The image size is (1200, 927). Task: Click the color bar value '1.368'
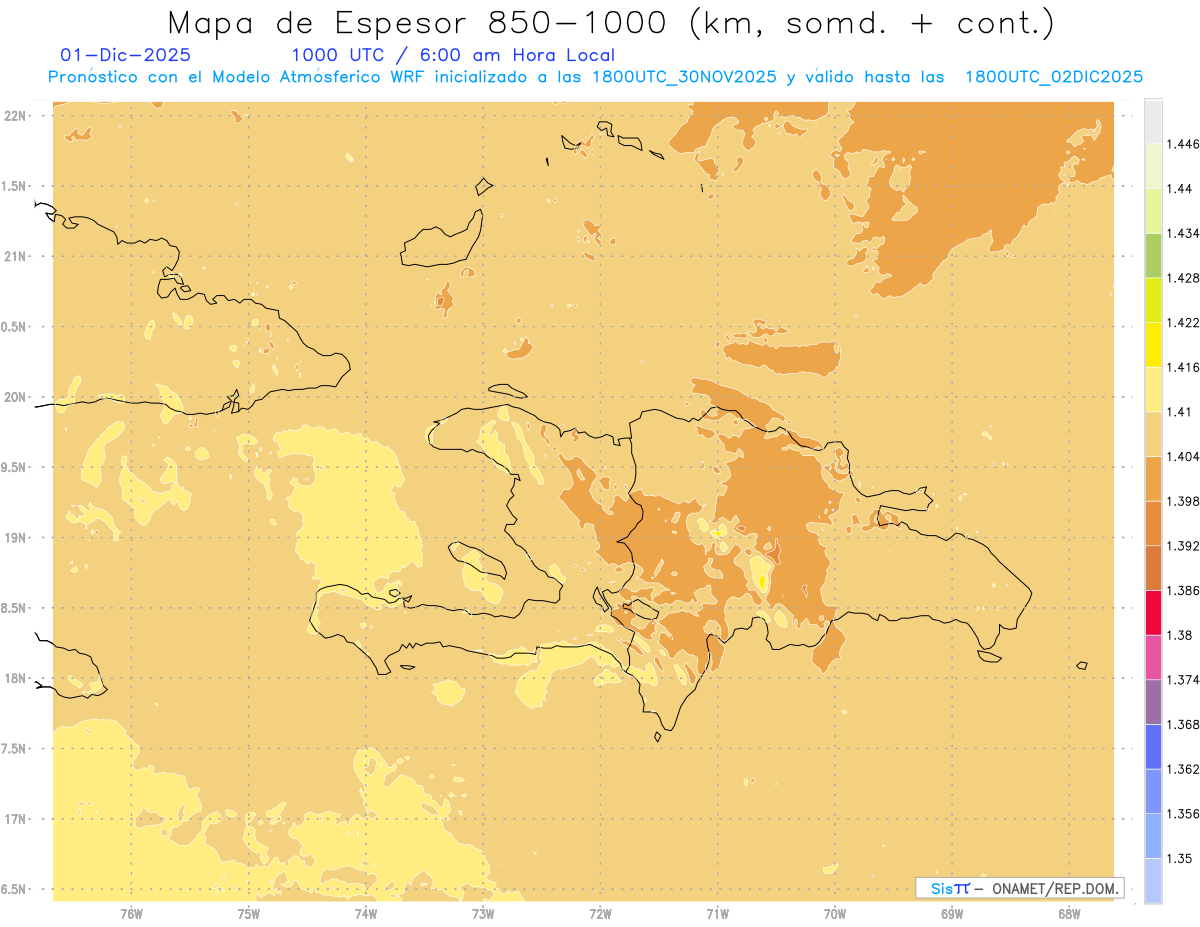point(1182,724)
